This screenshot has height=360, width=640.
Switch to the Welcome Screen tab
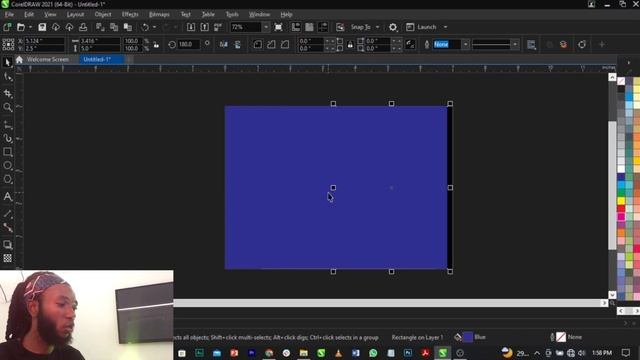[47, 60]
